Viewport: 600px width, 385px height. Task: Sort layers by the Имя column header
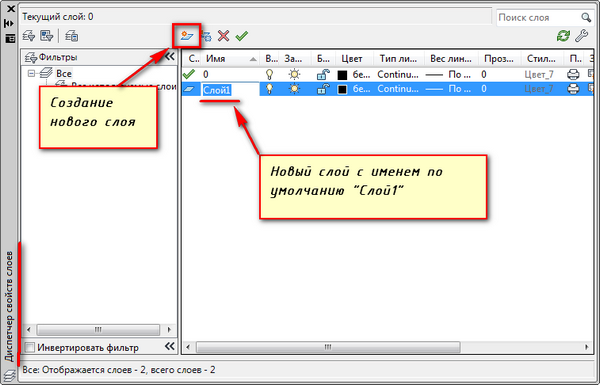click(x=231, y=59)
